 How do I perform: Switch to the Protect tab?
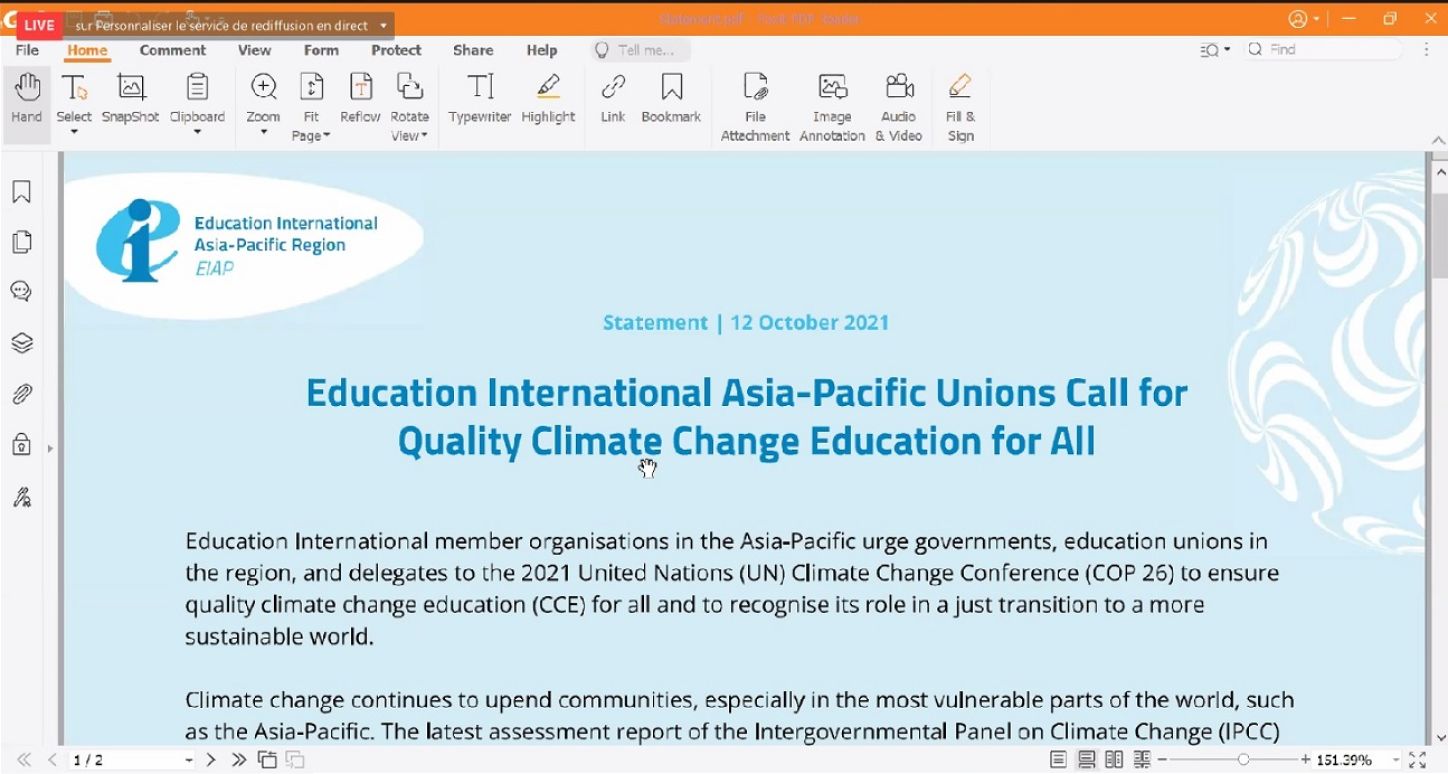pos(396,50)
